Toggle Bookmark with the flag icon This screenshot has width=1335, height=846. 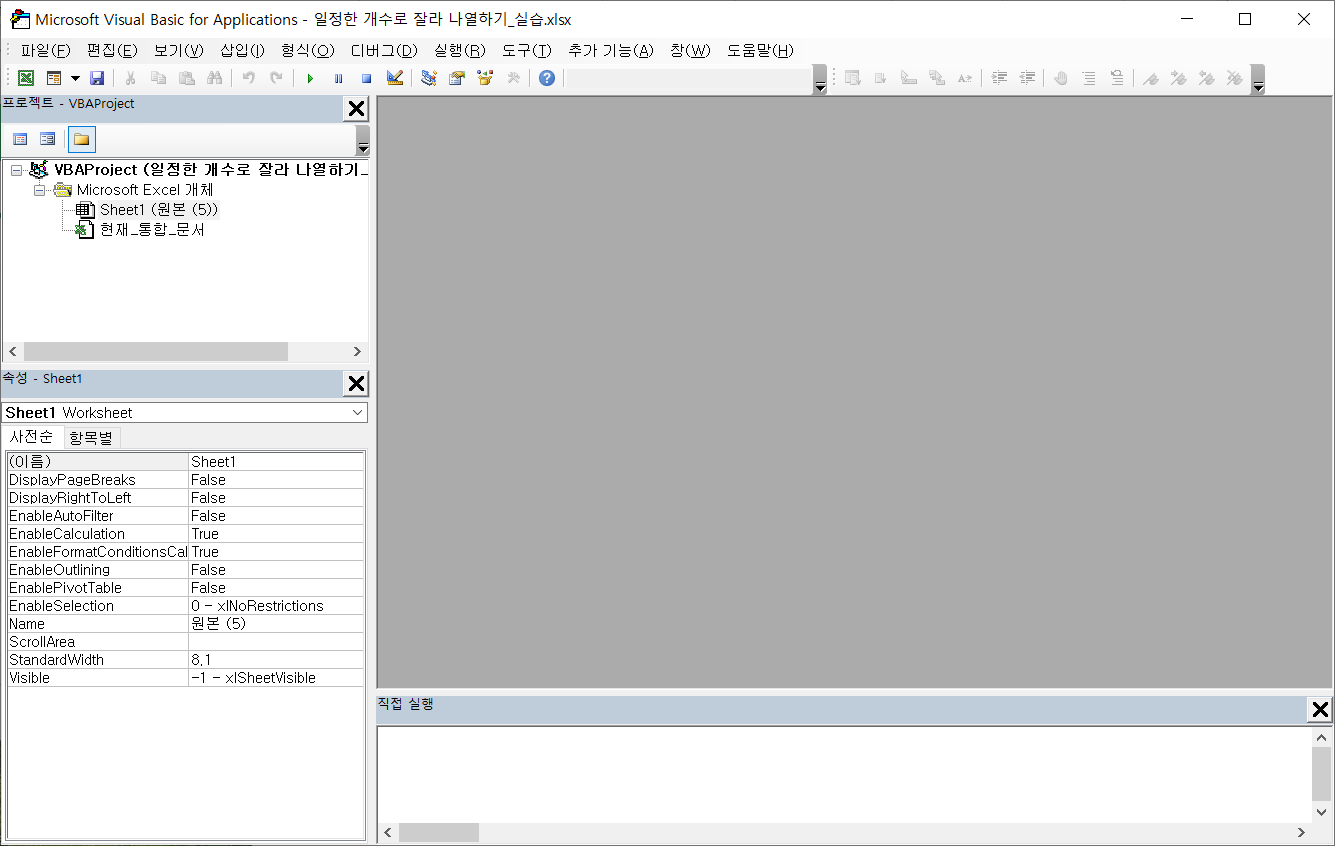pos(1151,78)
